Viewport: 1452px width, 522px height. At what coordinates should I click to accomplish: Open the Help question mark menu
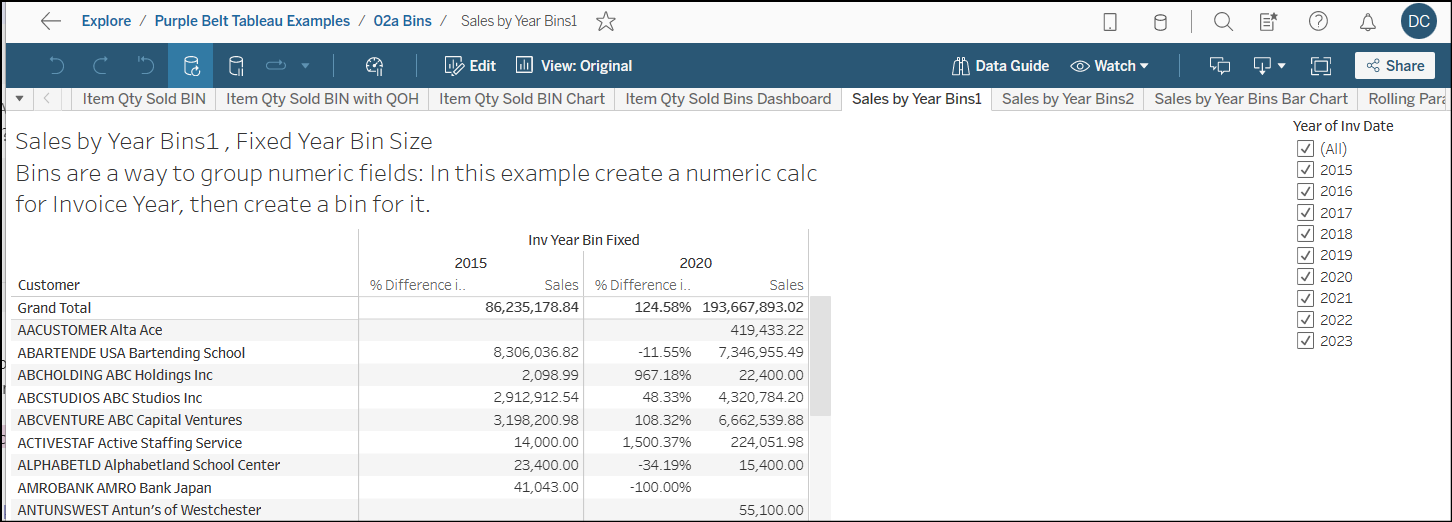pyautogui.click(x=1318, y=21)
